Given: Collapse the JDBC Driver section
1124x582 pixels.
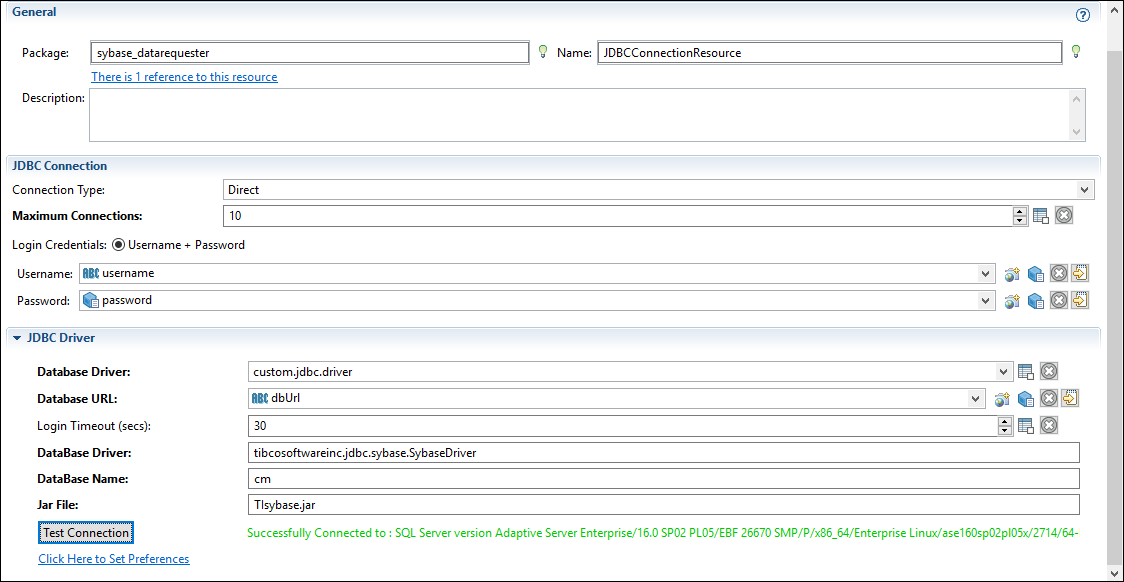Looking at the screenshot, I should pyautogui.click(x=17, y=338).
